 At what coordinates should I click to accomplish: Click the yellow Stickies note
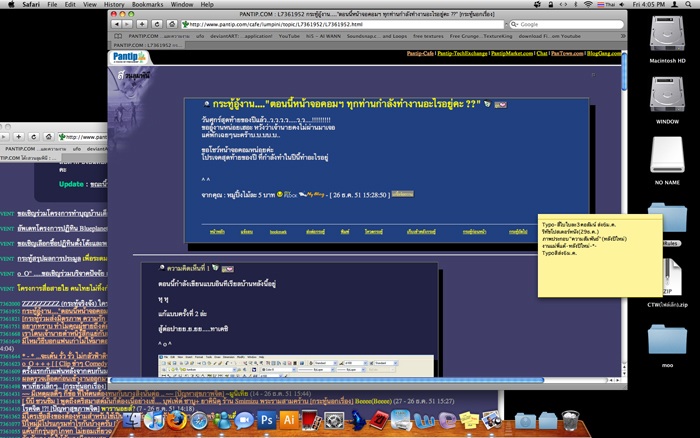[x=600, y=258]
